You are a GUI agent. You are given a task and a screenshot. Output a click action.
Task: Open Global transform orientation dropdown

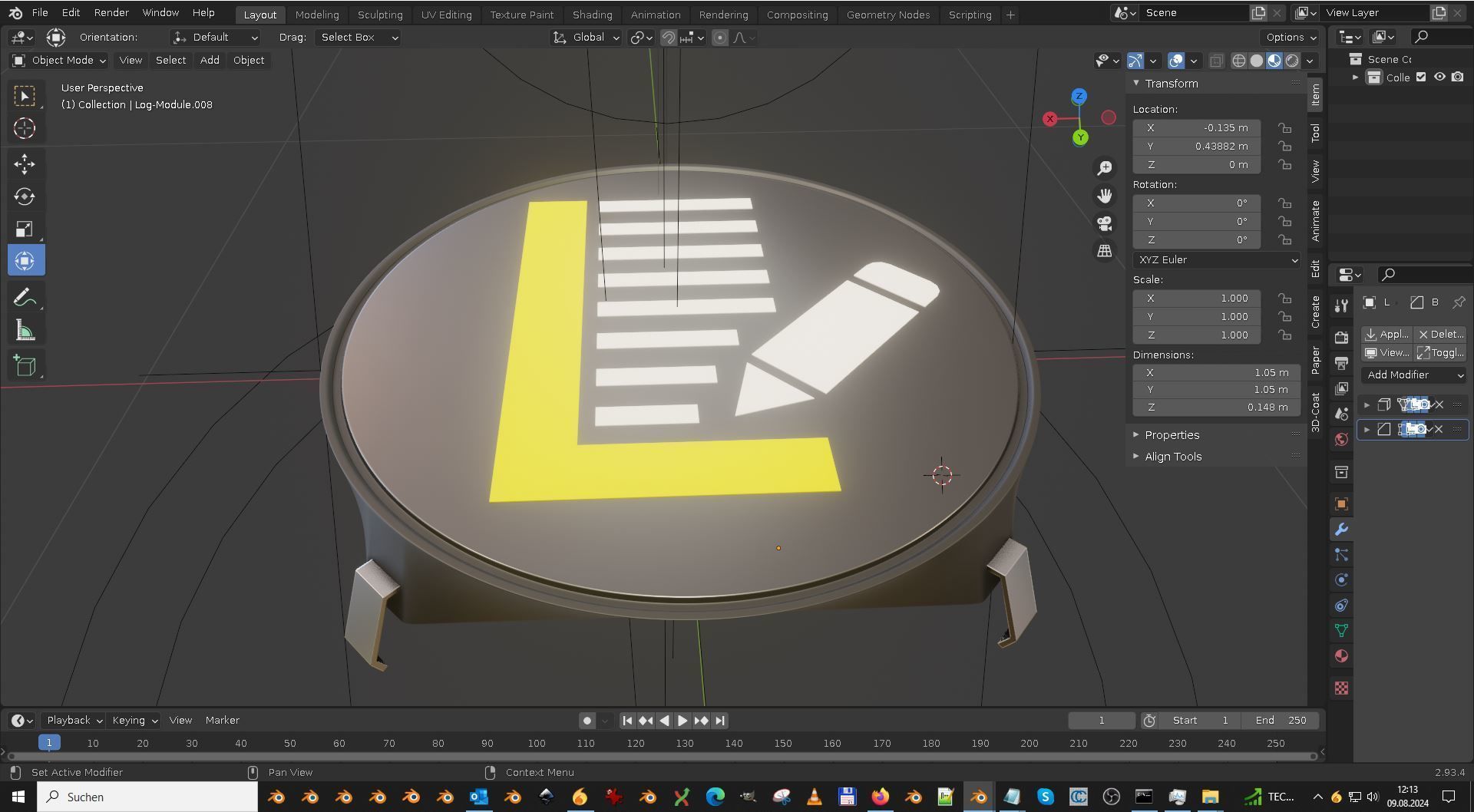click(585, 38)
